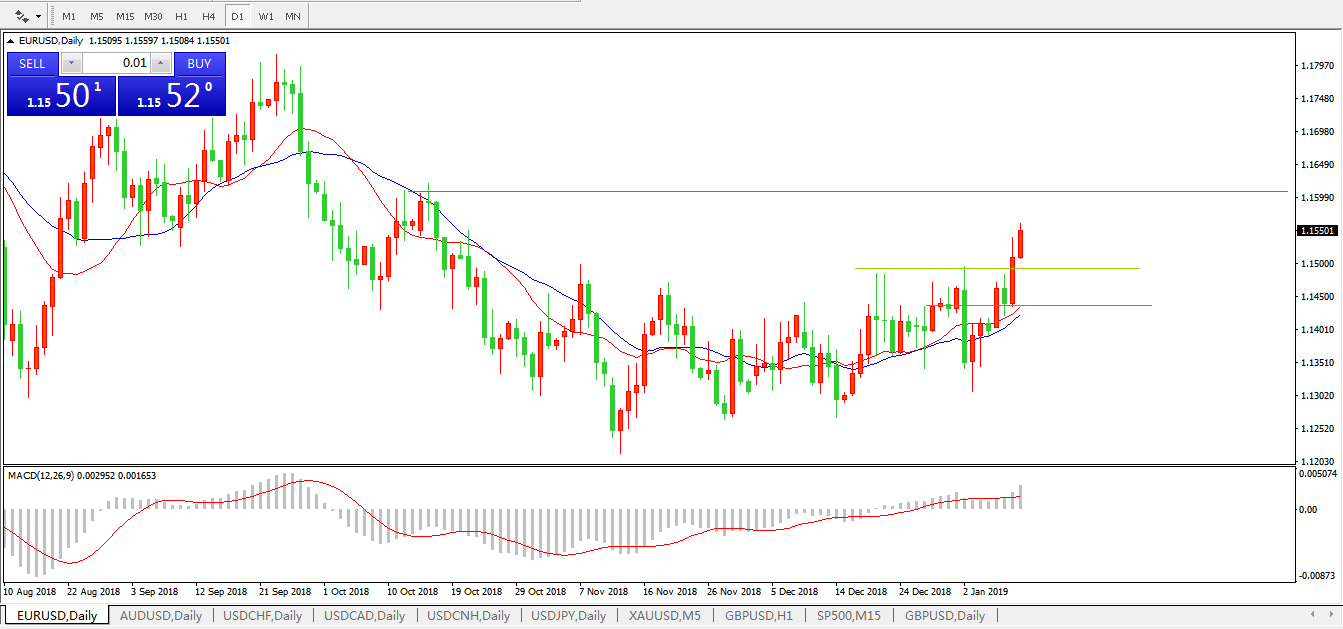Enable the H4 timeframe button

[x=208, y=16]
